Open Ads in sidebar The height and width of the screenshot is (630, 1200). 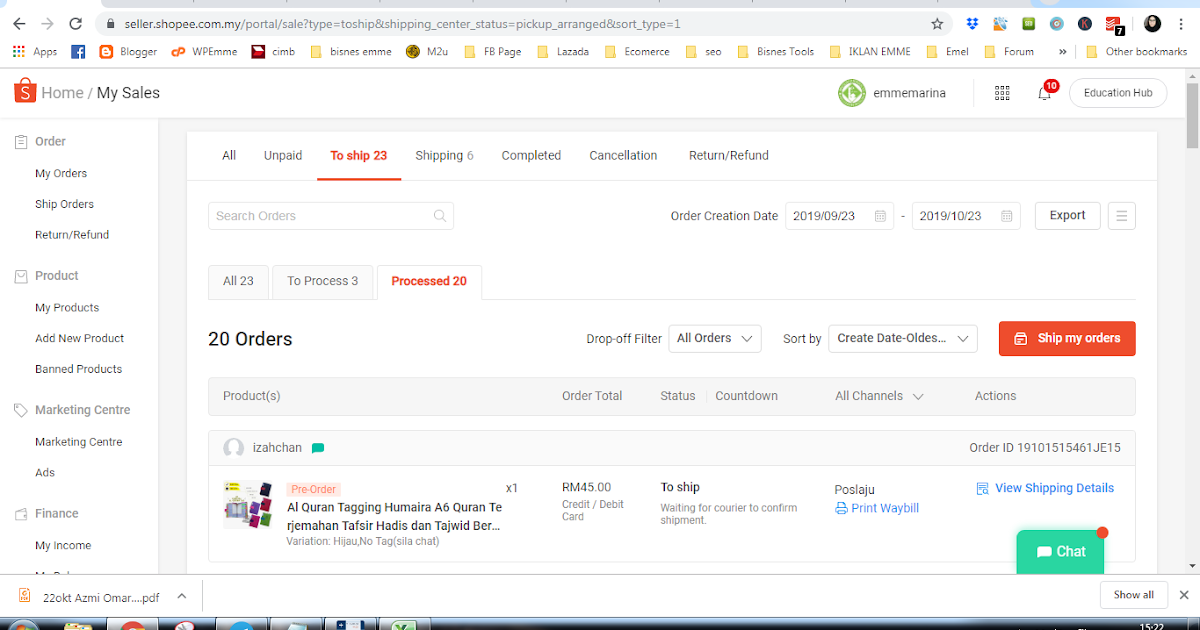tap(45, 472)
